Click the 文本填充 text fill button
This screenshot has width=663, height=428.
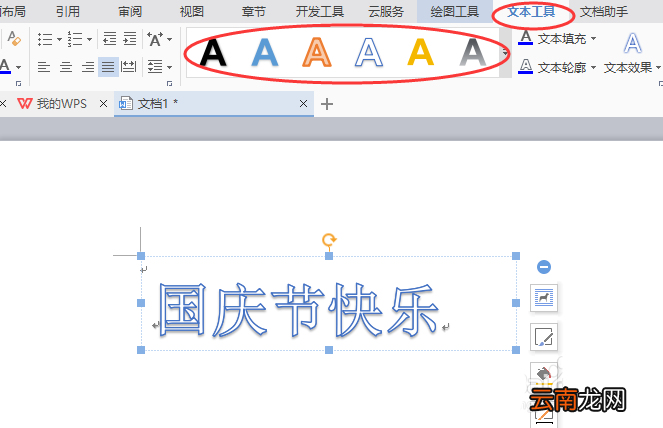pyautogui.click(x=552, y=38)
